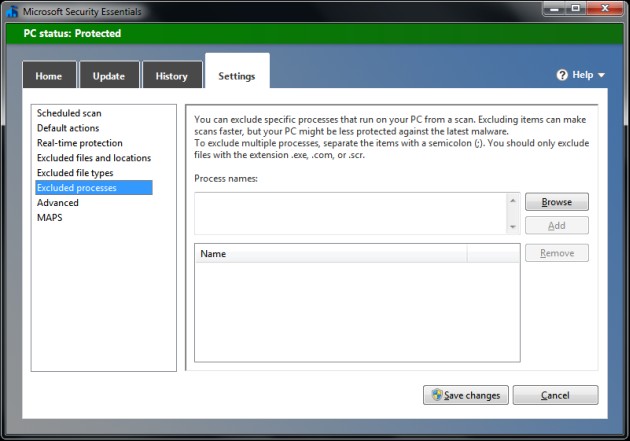Choose Default actions setting
Viewport: 630px width, 441px height.
(x=68, y=128)
